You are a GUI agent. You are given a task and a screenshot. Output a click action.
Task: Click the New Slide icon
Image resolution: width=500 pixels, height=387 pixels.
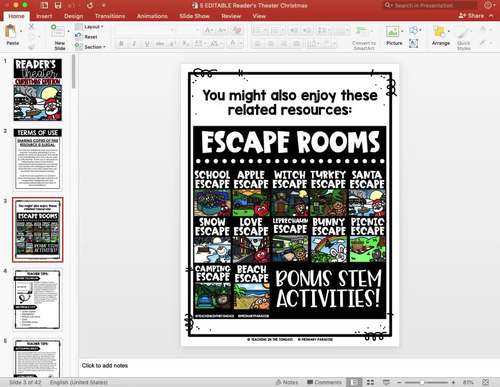57,31
